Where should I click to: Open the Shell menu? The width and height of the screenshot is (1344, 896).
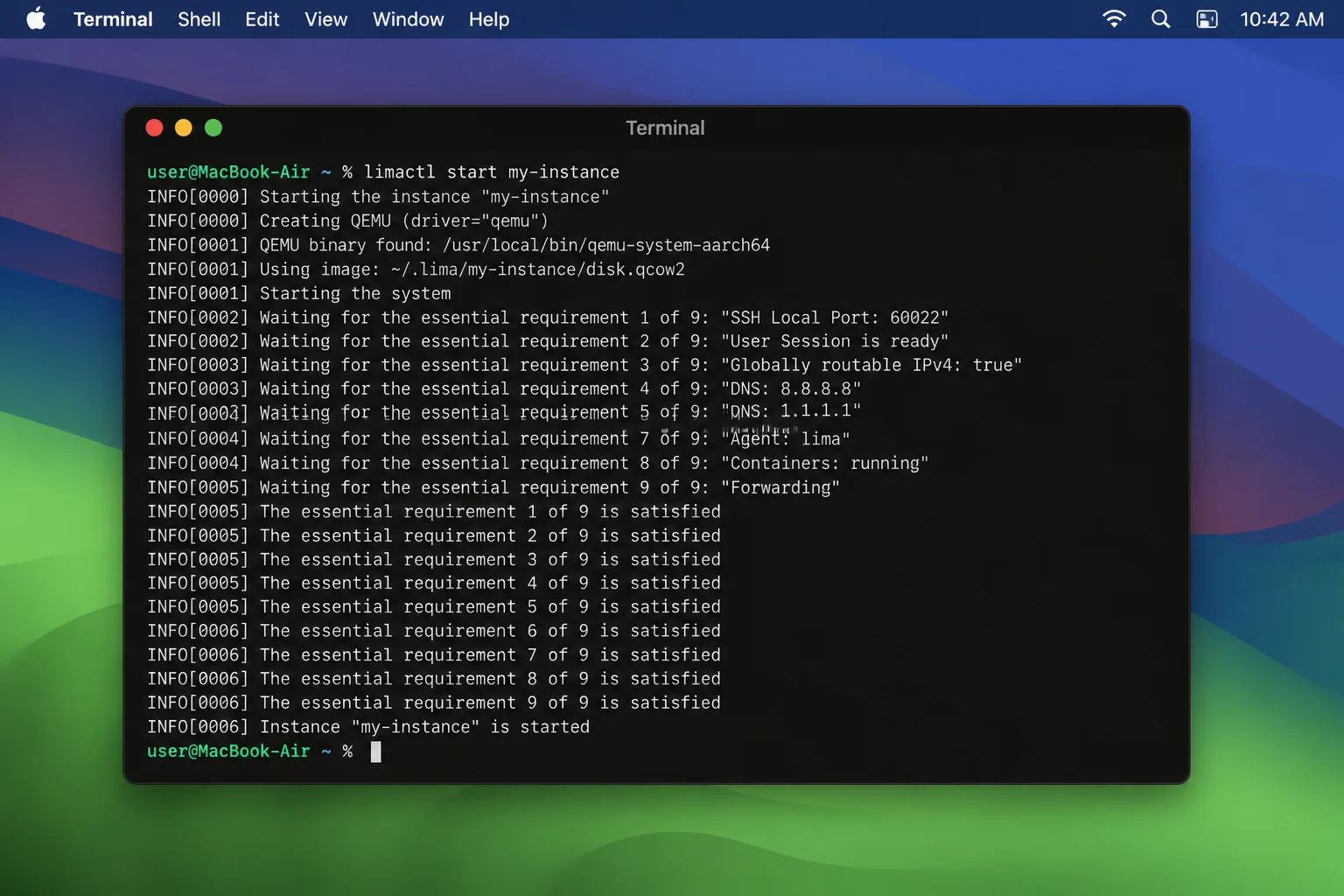pyautogui.click(x=199, y=19)
